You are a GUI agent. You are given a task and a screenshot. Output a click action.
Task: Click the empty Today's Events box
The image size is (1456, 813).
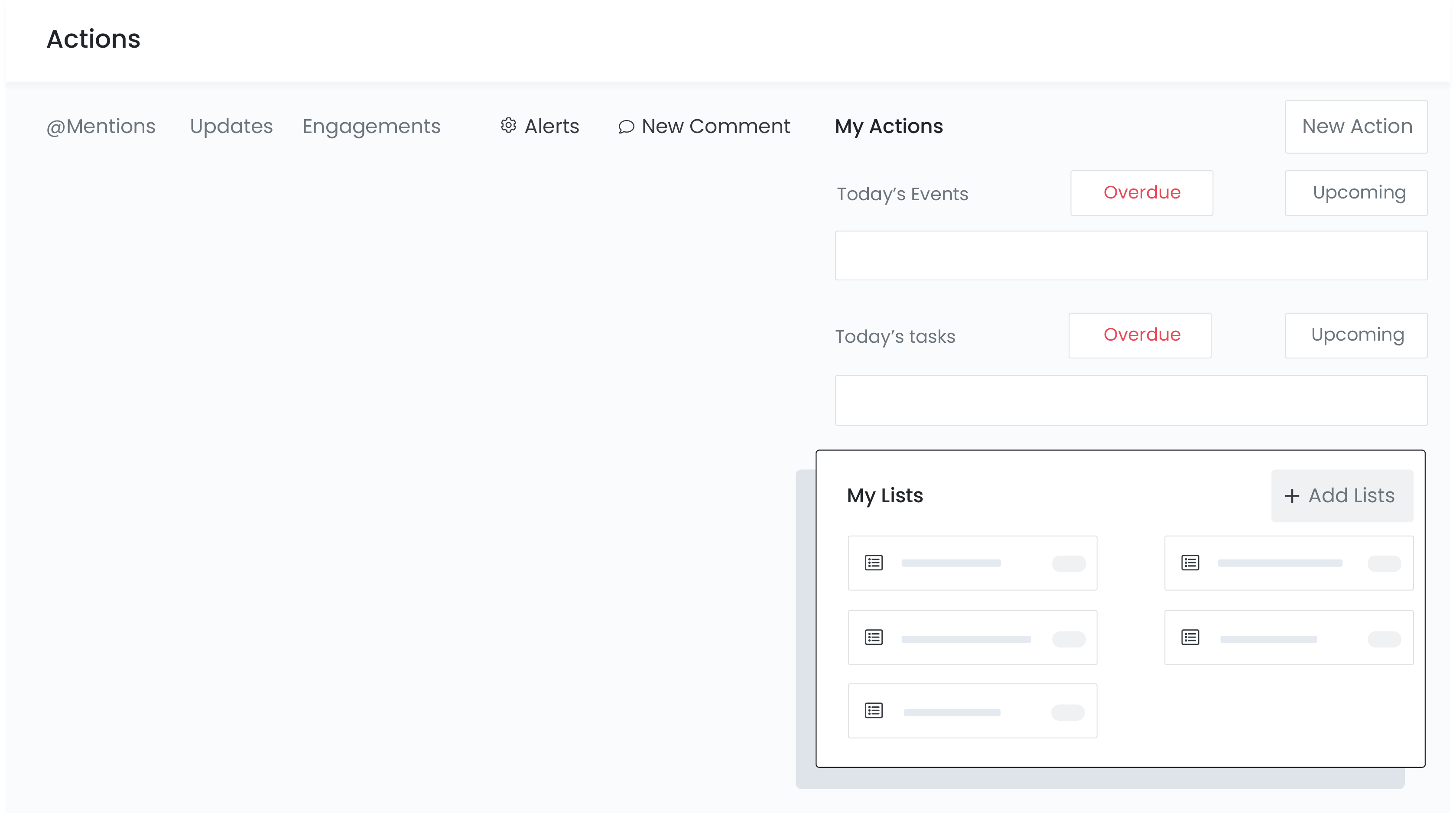(x=1131, y=256)
